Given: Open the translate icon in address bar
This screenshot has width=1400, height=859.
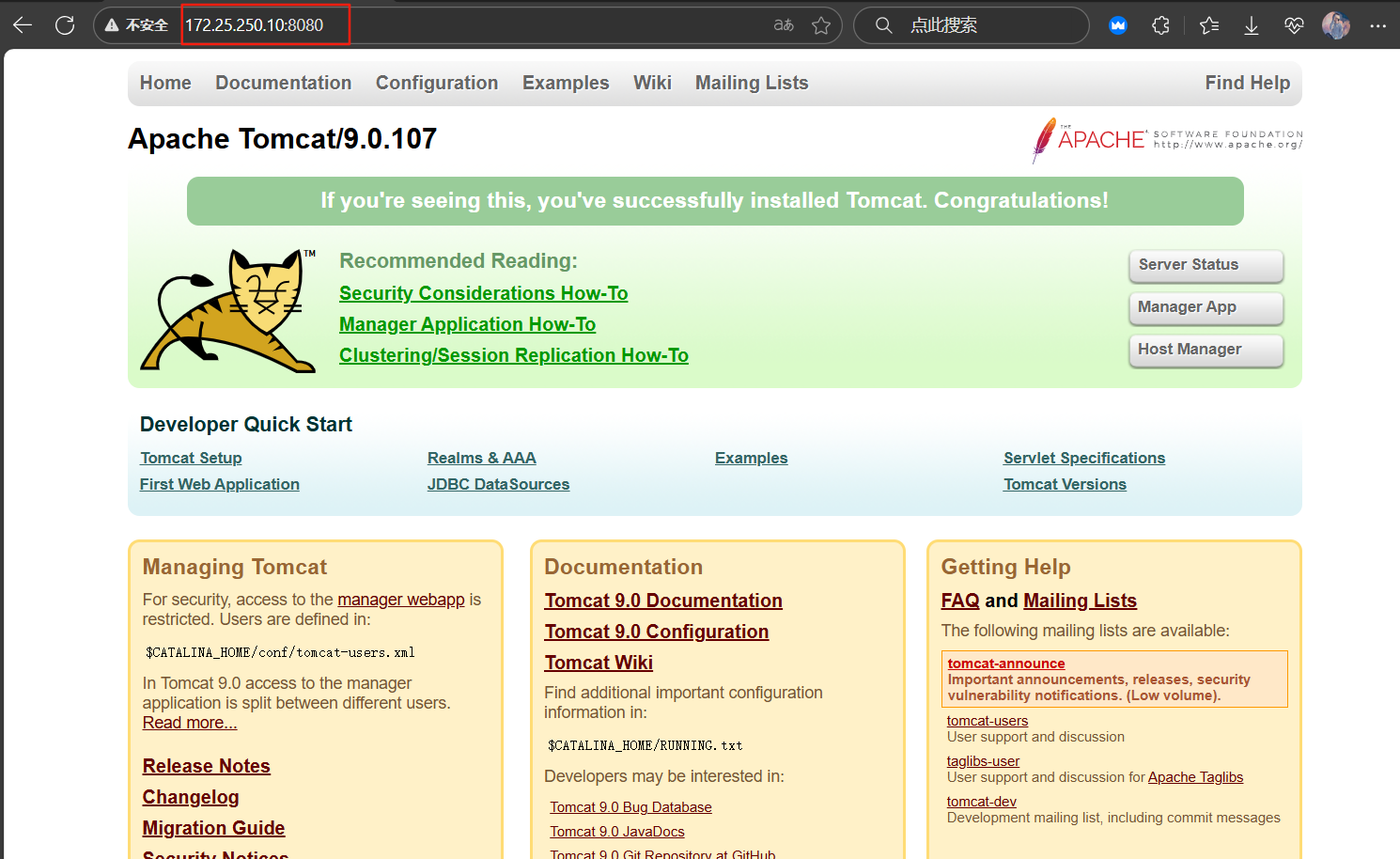Looking at the screenshot, I should [784, 25].
